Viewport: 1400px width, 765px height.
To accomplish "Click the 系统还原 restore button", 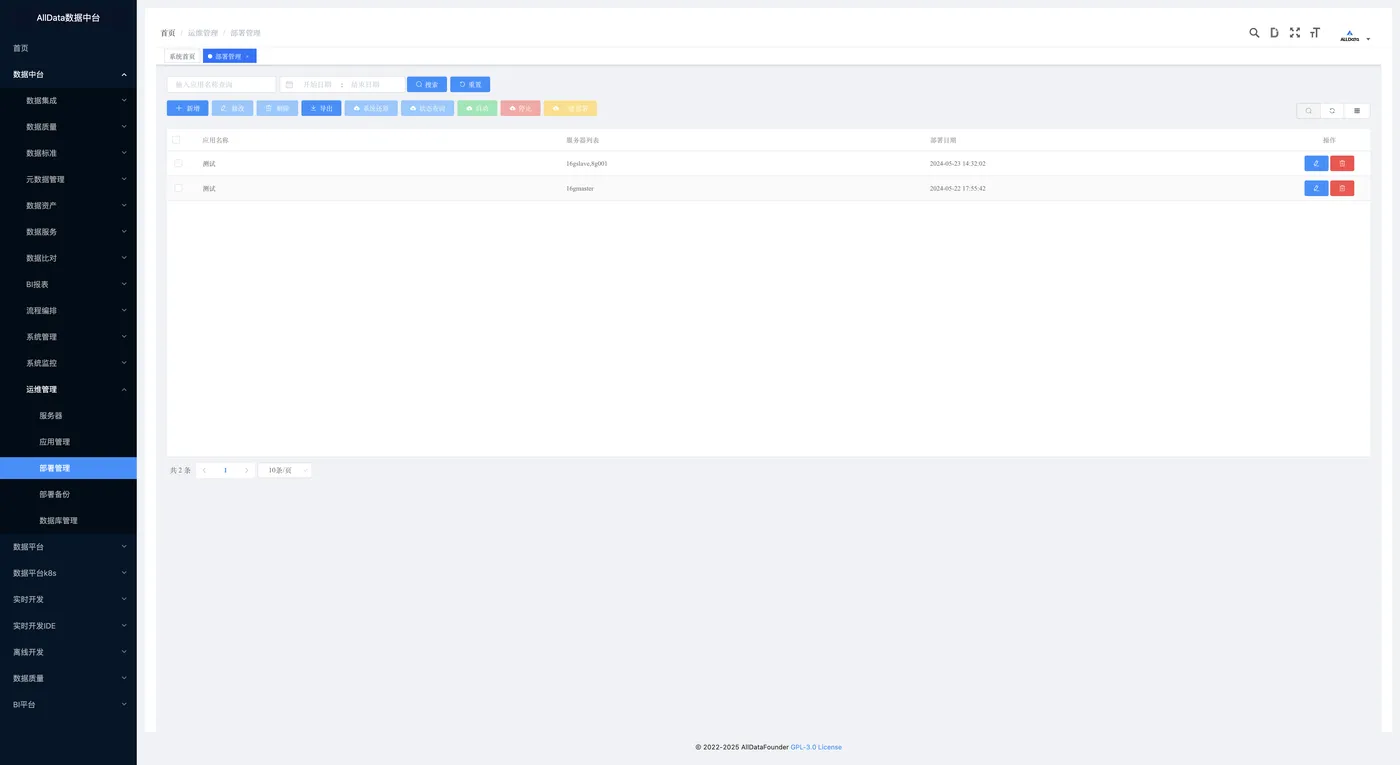I will coord(371,108).
